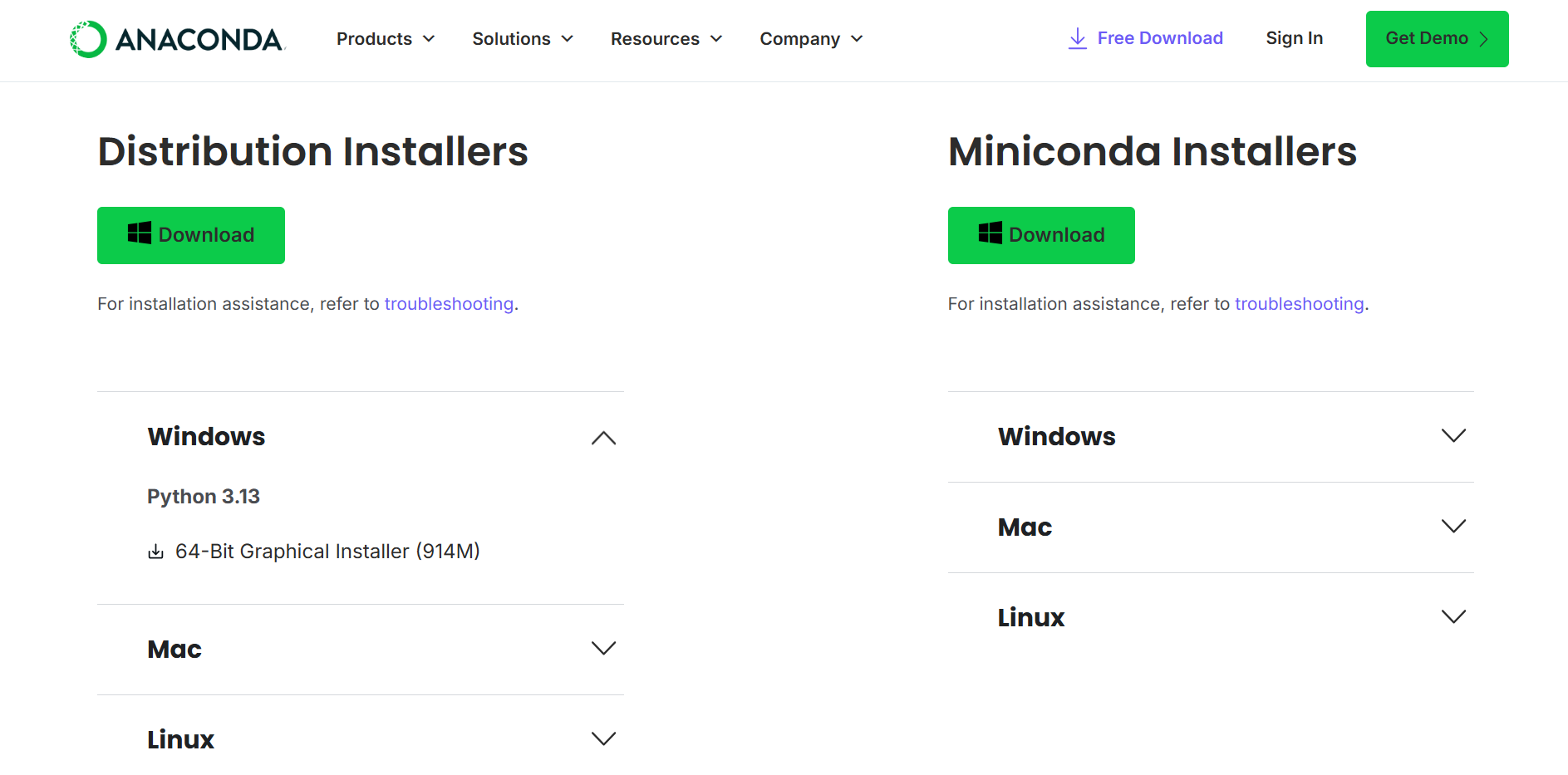
Task: Click the Resources dropdown chevron
Action: (716, 39)
